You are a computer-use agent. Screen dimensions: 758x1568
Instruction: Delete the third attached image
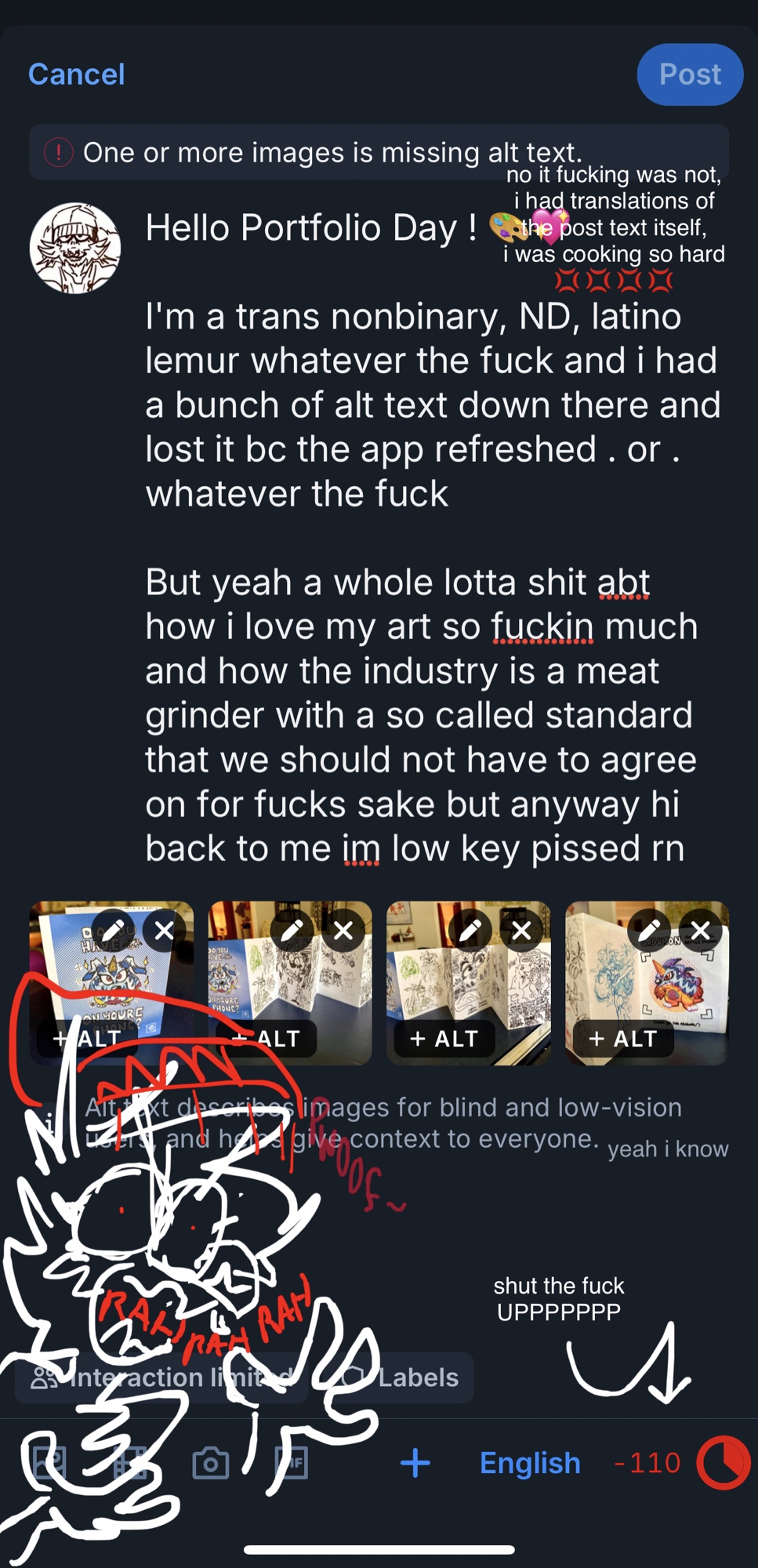pos(522,931)
